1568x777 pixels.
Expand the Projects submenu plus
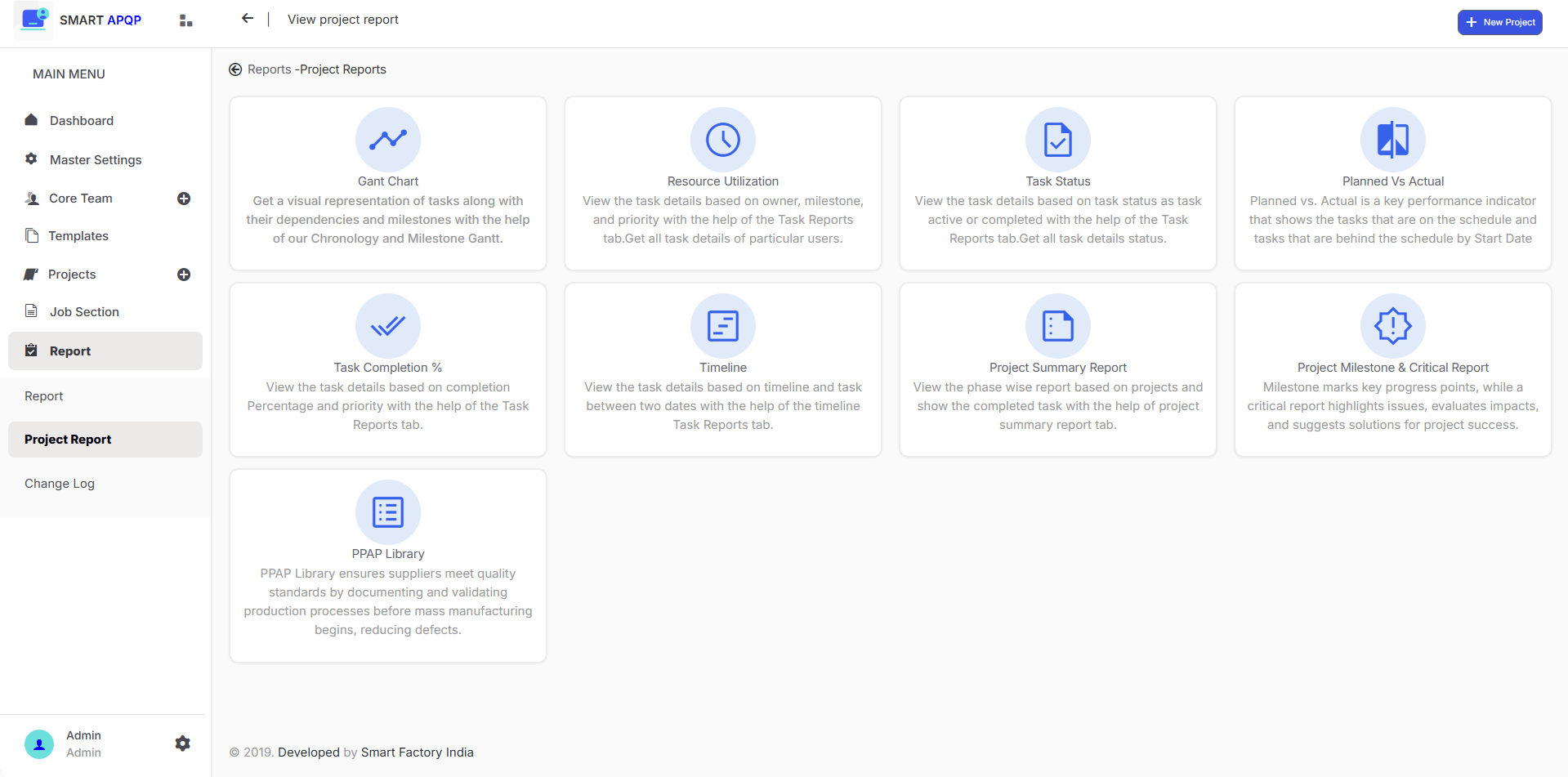pyautogui.click(x=184, y=275)
